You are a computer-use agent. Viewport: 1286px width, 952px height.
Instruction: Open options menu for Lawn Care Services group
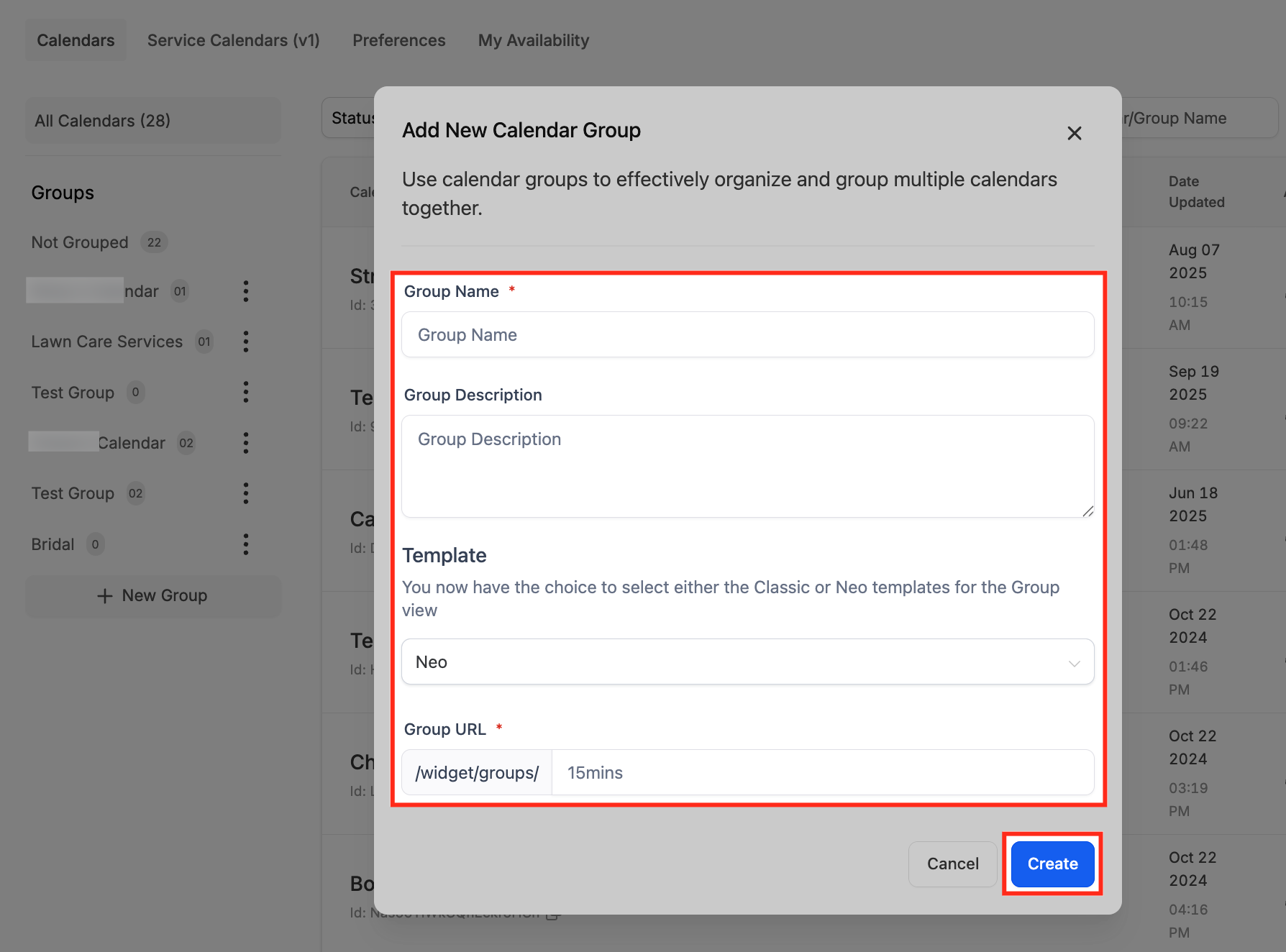tap(246, 342)
